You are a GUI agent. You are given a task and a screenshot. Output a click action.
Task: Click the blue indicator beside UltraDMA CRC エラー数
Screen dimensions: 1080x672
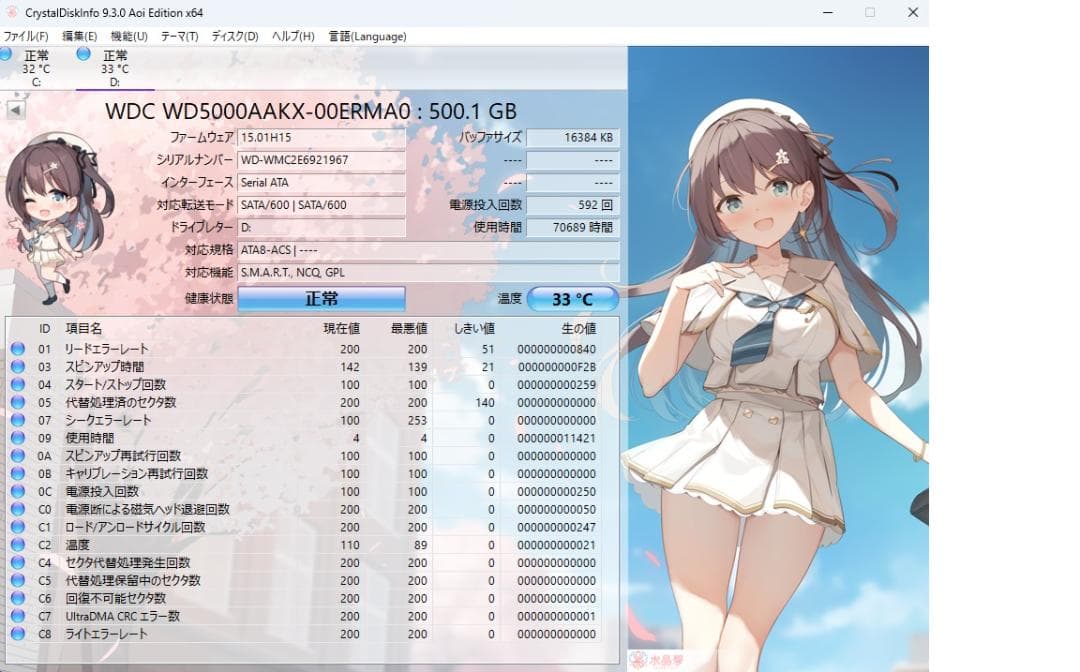click(14, 617)
